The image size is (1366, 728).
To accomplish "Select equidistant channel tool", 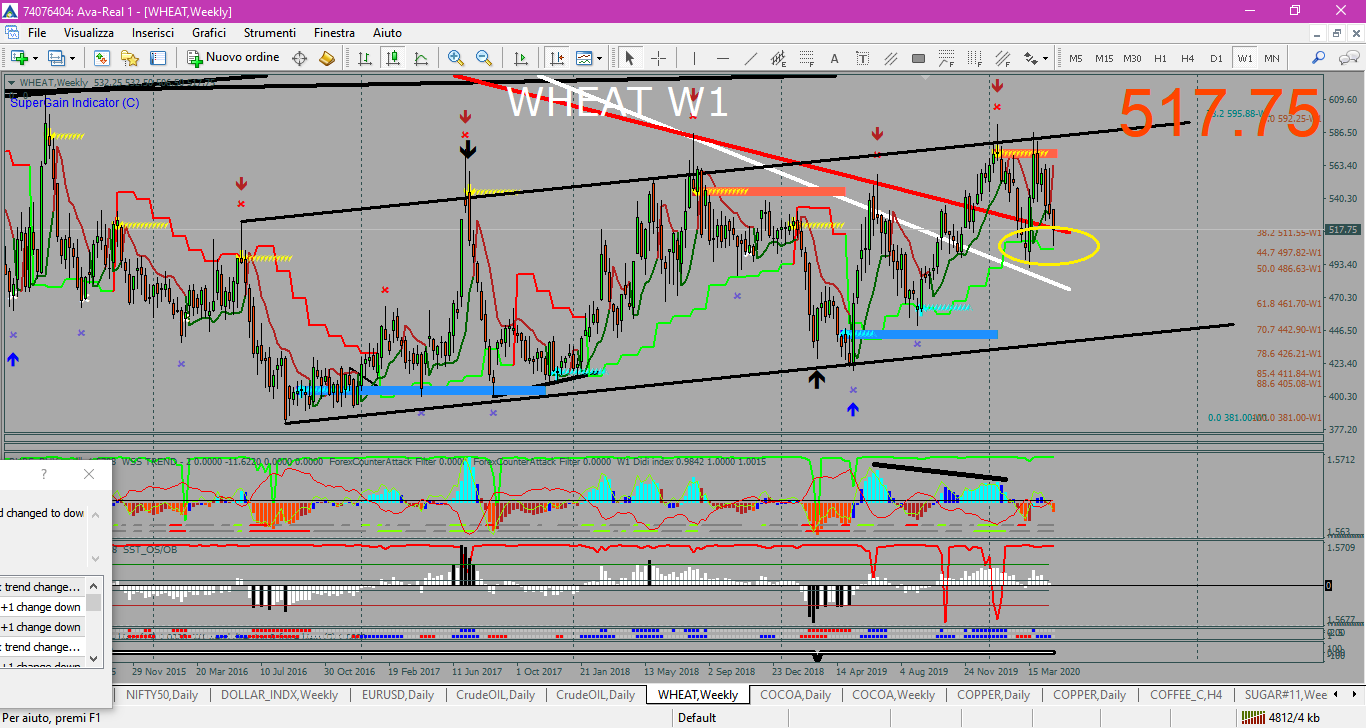I will (x=778, y=58).
